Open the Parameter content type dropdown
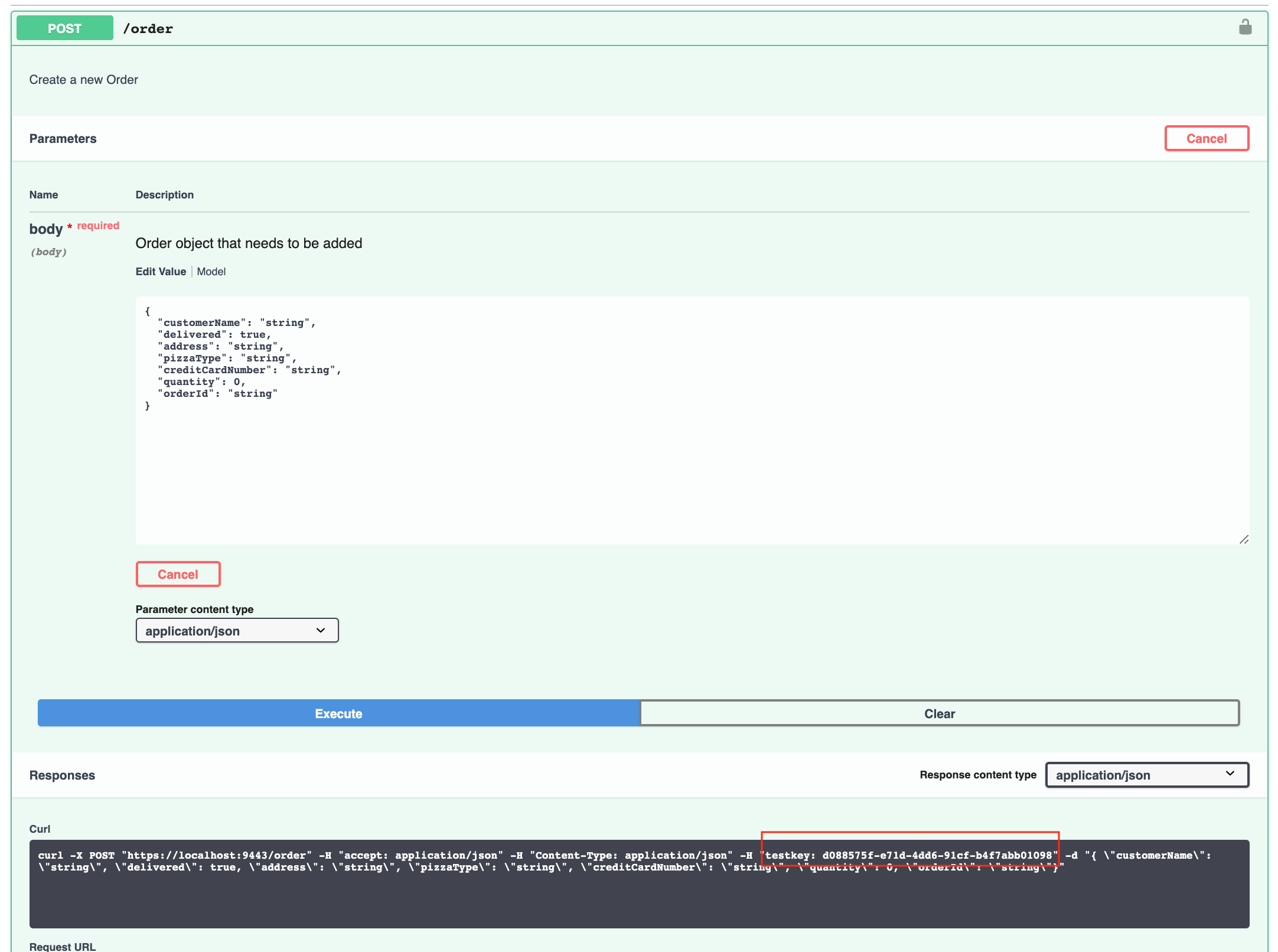This screenshot has height=952, width=1278. 237,630
